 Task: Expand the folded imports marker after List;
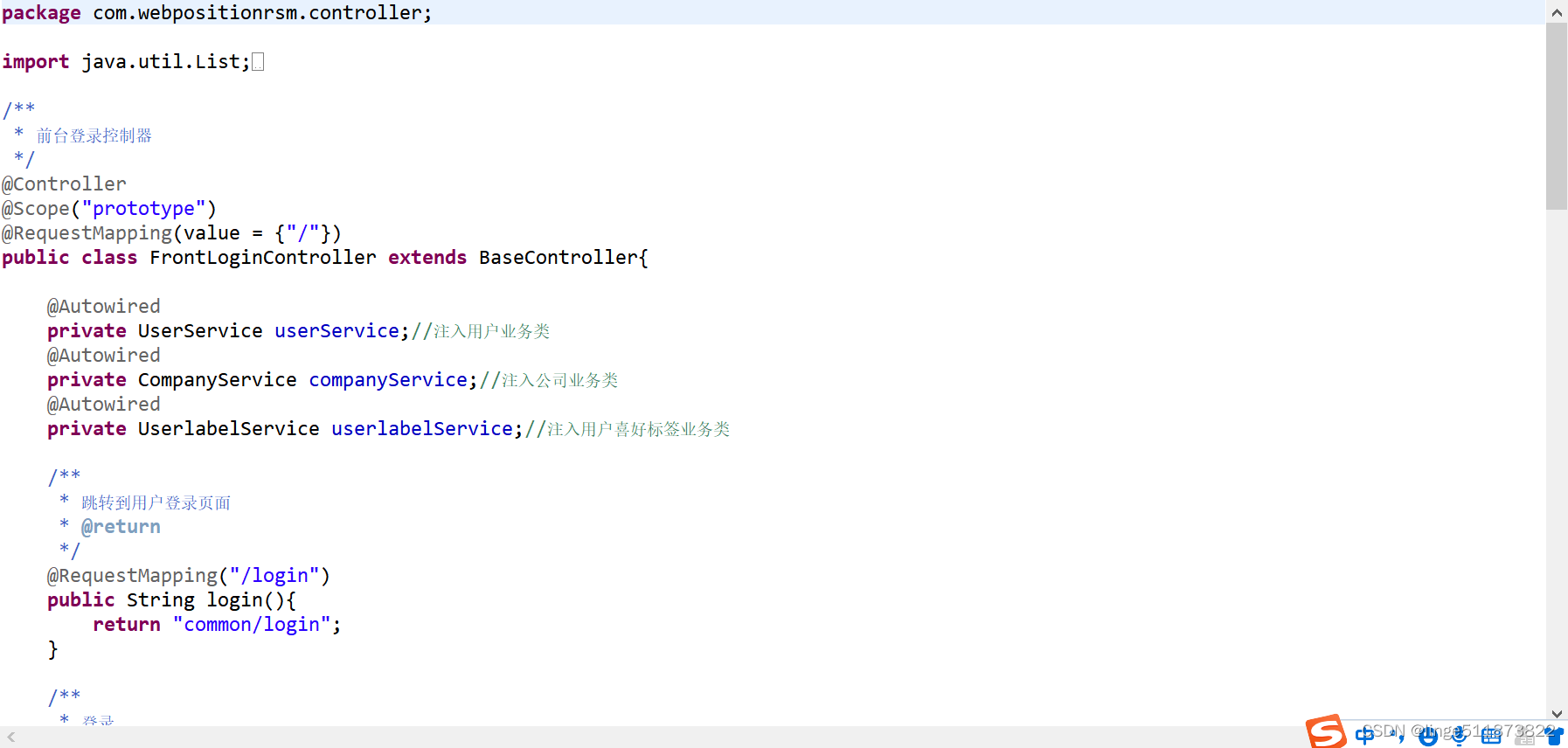click(258, 62)
